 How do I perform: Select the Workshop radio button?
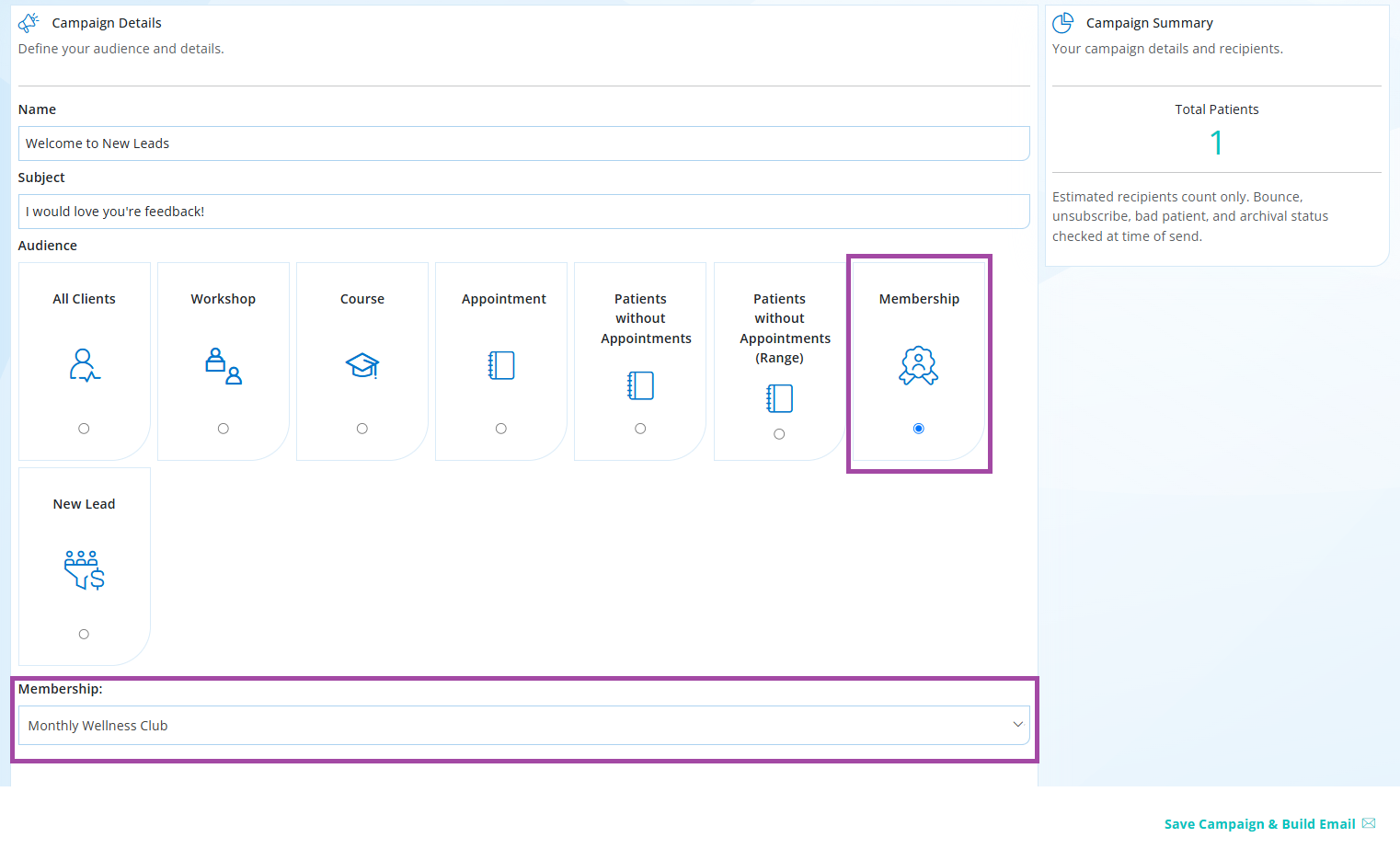[223, 429]
